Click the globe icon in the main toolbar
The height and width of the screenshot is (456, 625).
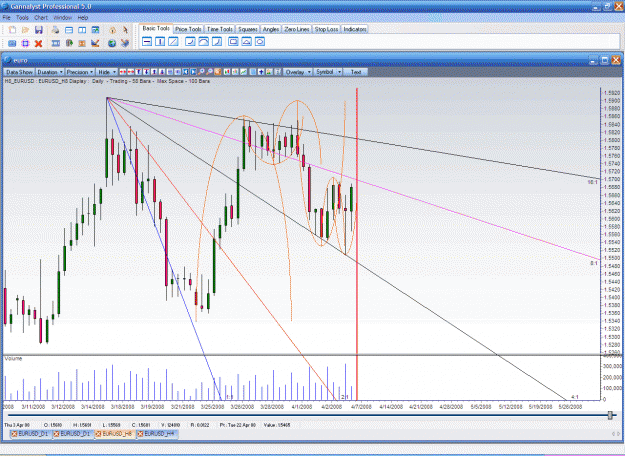pos(112,43)
